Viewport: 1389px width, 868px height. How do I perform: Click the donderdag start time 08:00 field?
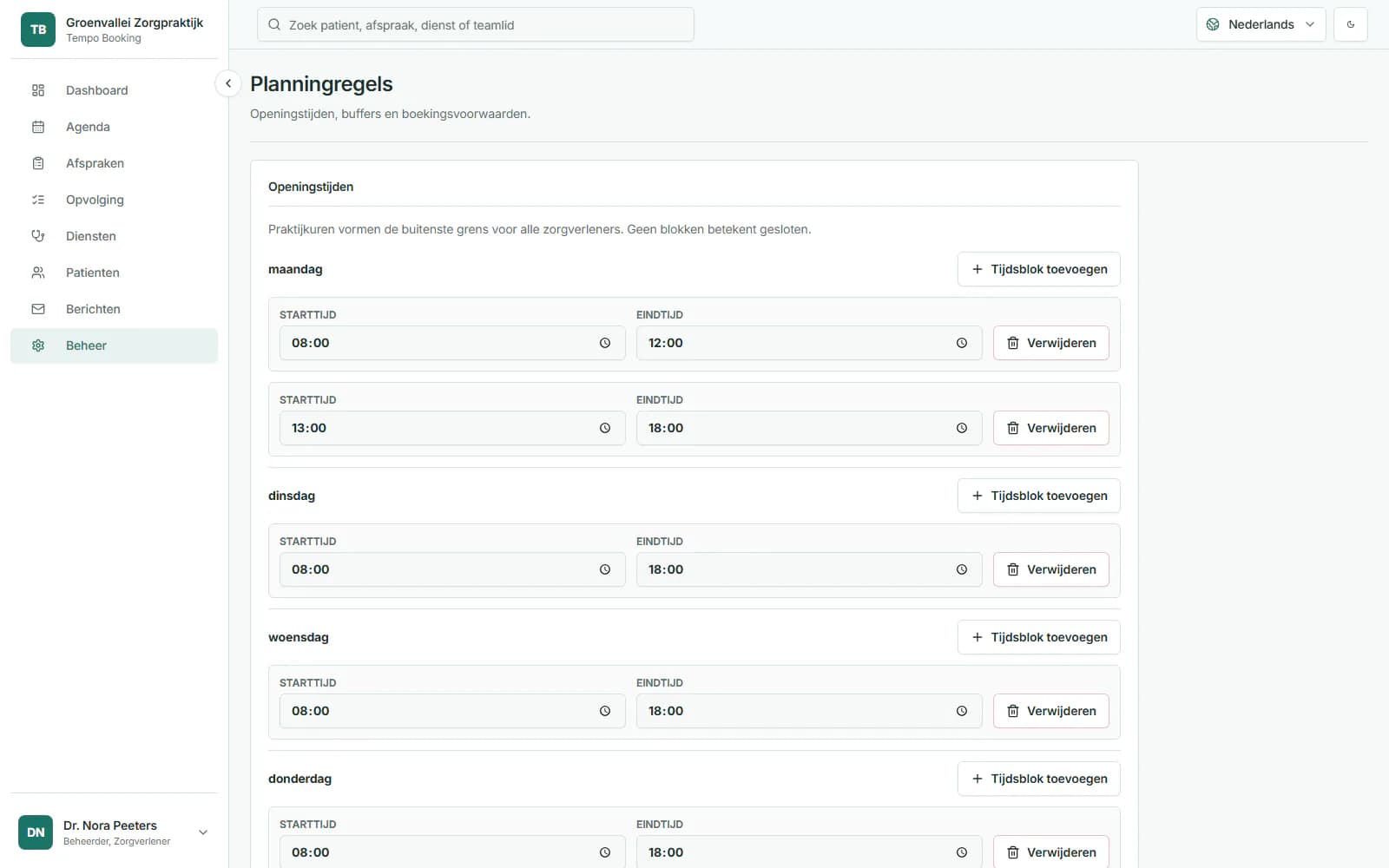point(452,852)
